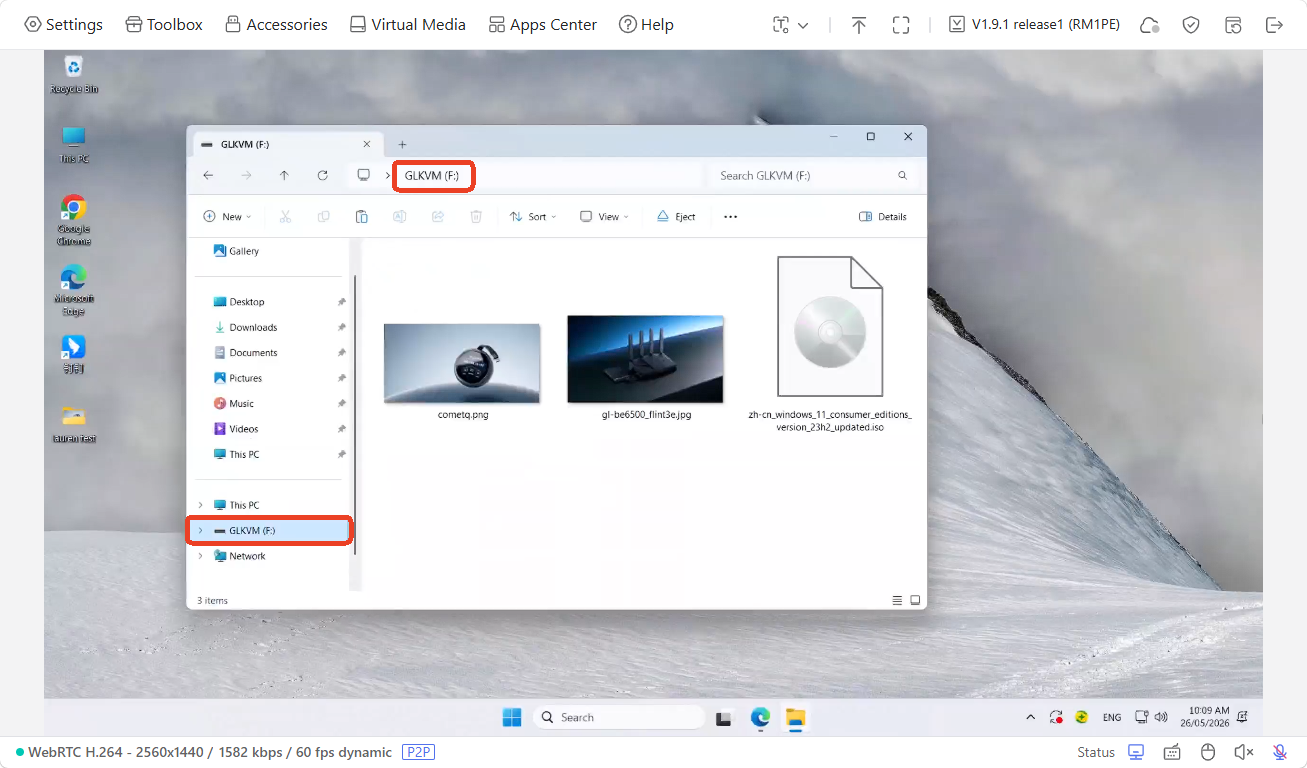Switch to large thumbnails view icon
This screenshot has width=1307, height=768.
(x=915, y=600)
